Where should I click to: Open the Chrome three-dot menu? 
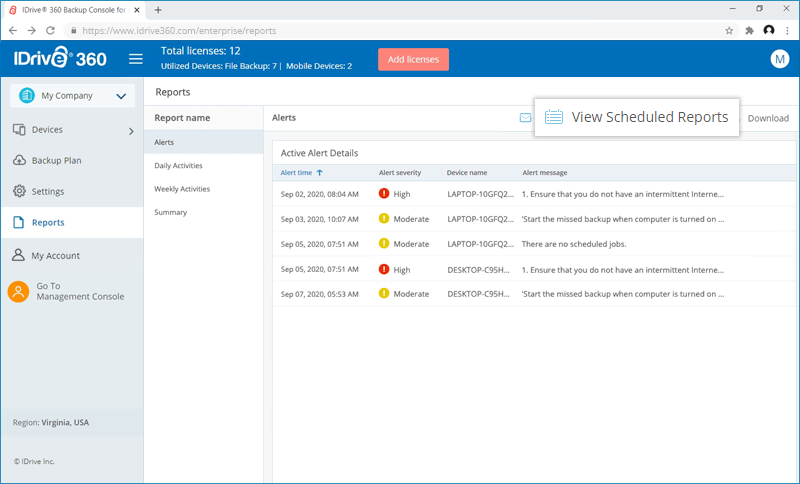[x=788, y=31]
